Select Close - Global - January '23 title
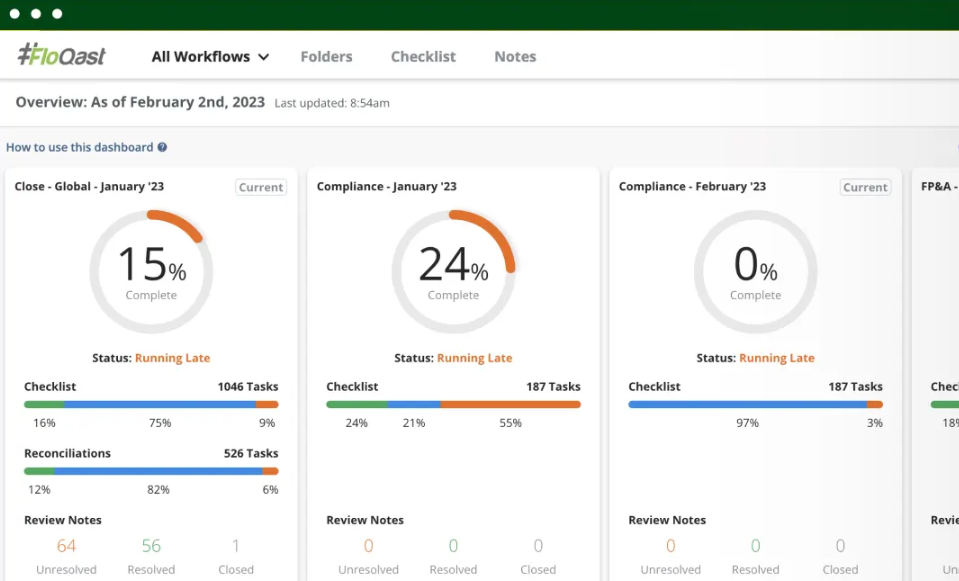The image size is (959, 581). pos(89,186)
